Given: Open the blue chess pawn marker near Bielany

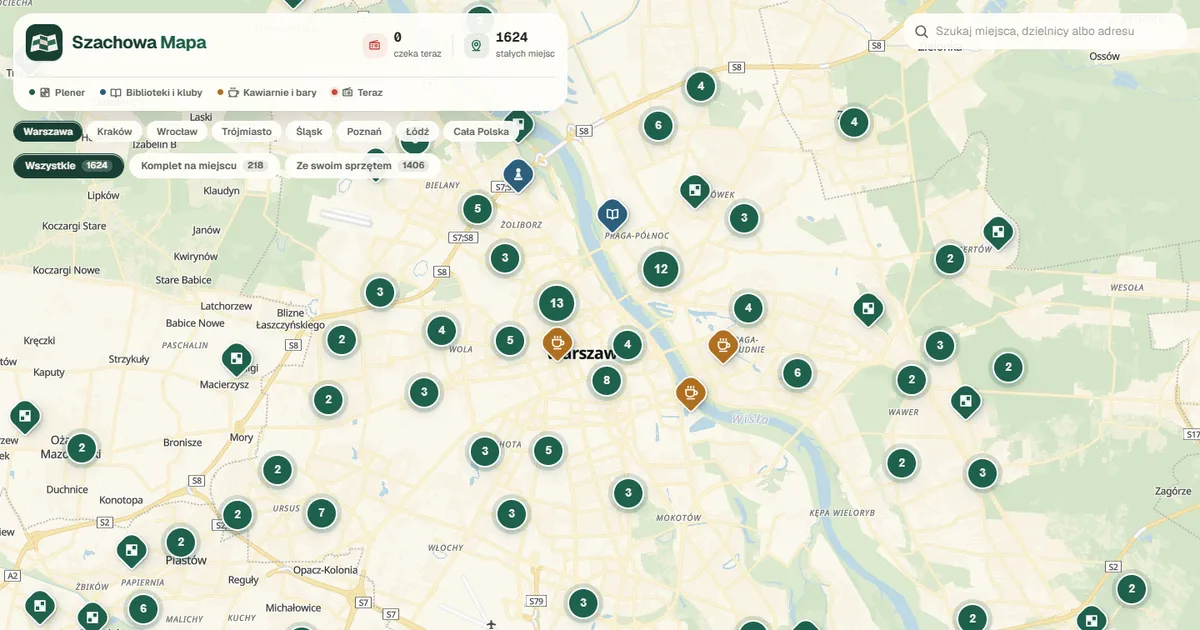Looking at the screenshot, I should (x=518, y=175).
